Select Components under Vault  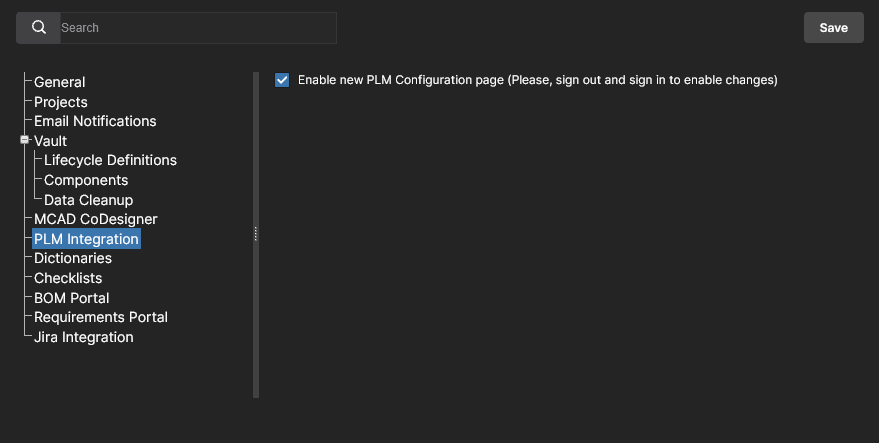tap(86, 180)
